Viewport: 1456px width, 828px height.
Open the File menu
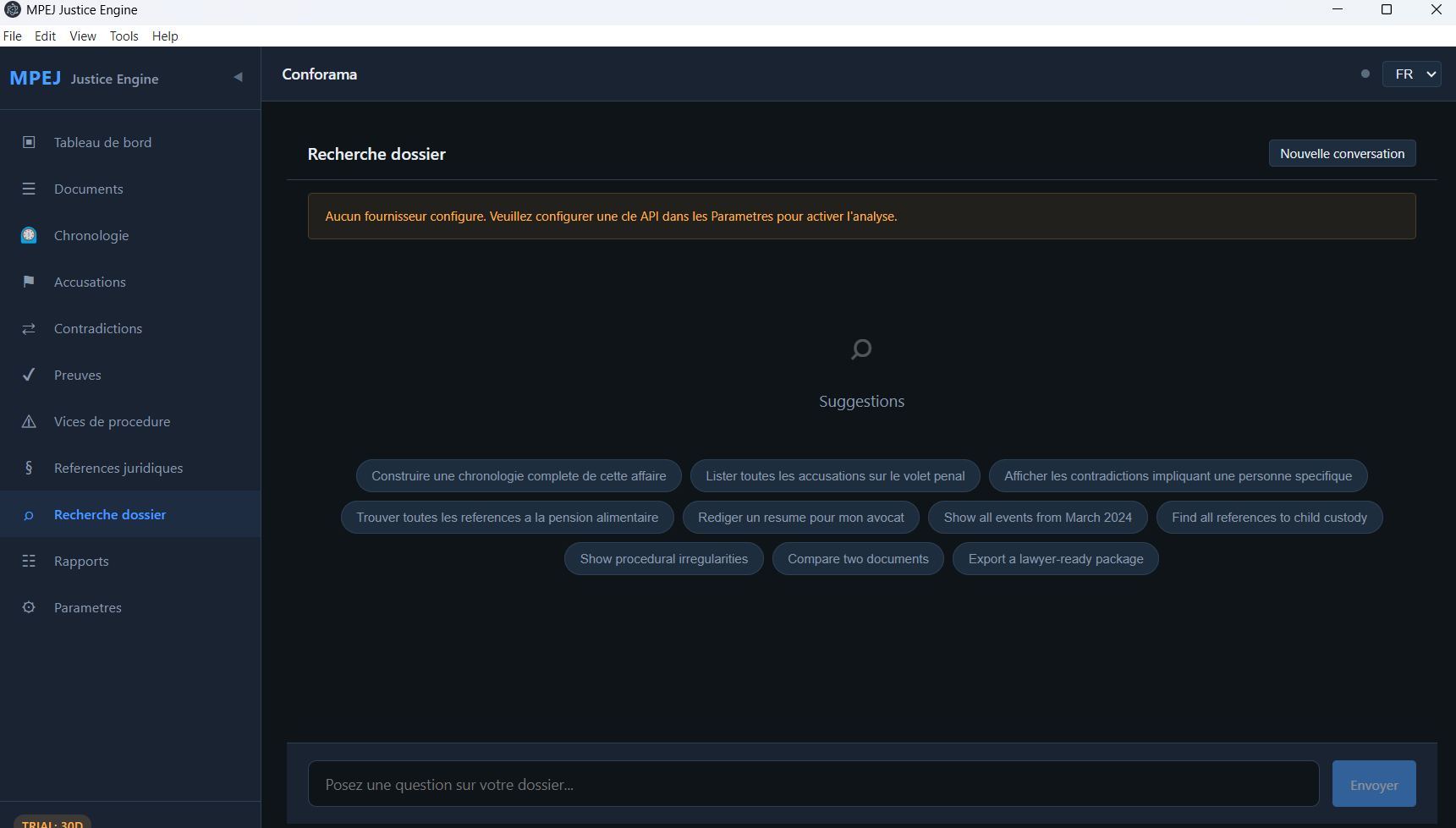click(x=13, y=36)
